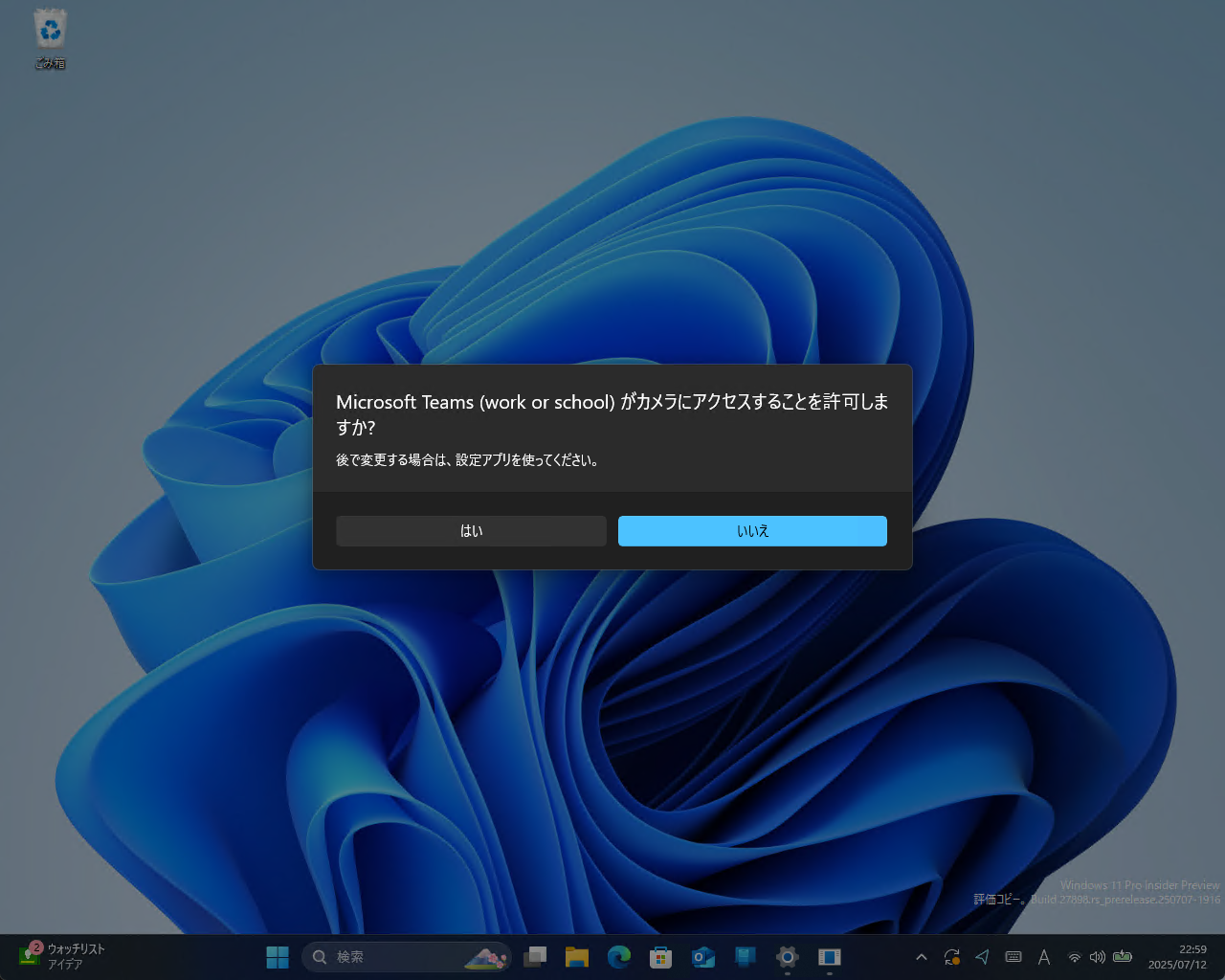1225x980 pixels.
Task: Open the touch keyboard from the tray
Action: coord(1013,957)
